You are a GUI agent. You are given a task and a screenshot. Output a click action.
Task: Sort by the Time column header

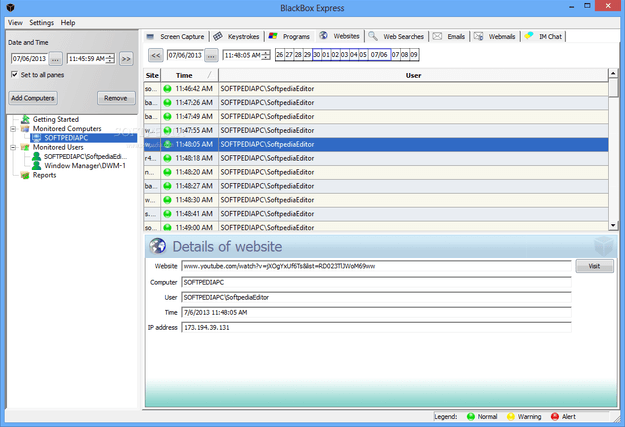[189, 75]
